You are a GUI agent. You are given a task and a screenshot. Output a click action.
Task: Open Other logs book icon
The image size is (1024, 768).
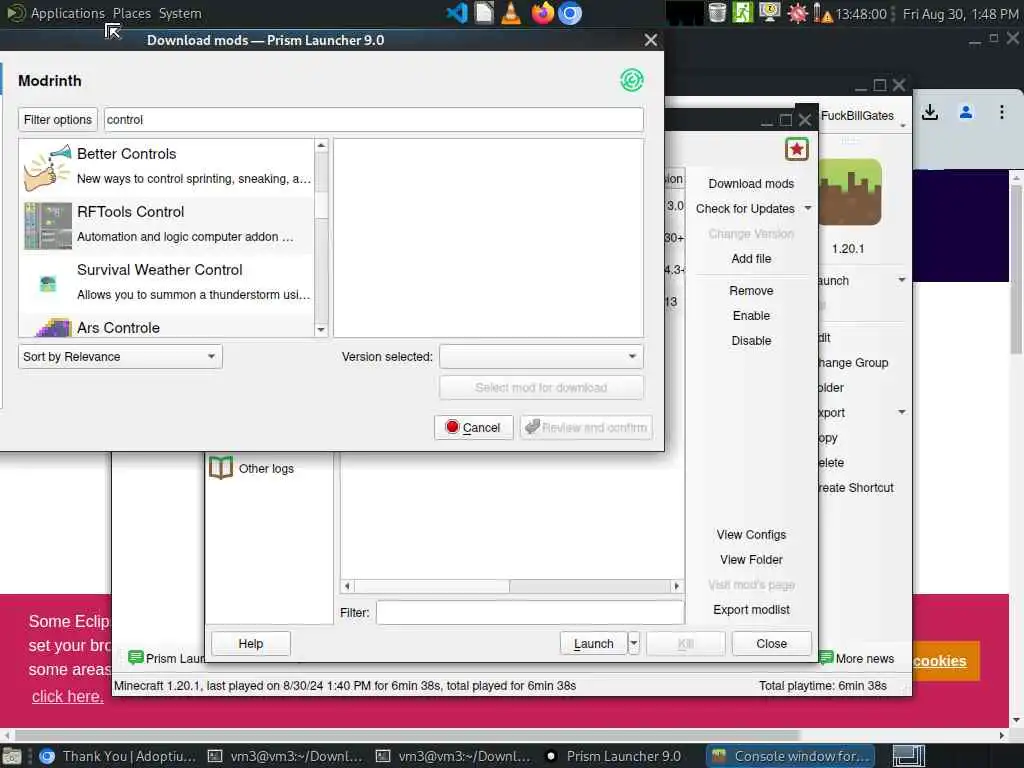221,468
